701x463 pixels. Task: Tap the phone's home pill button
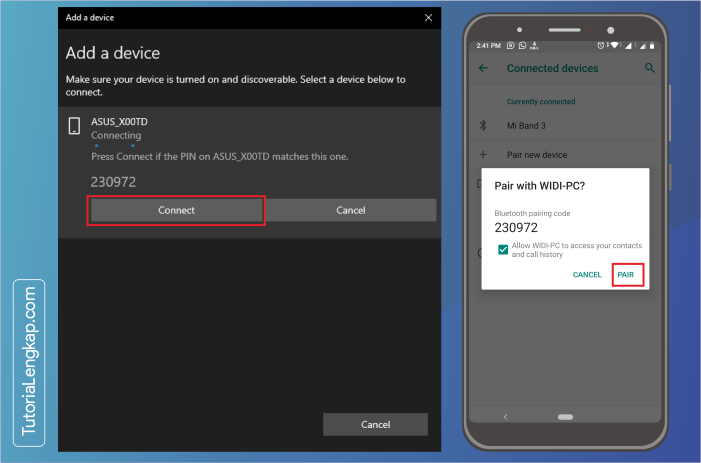point(565,417)
